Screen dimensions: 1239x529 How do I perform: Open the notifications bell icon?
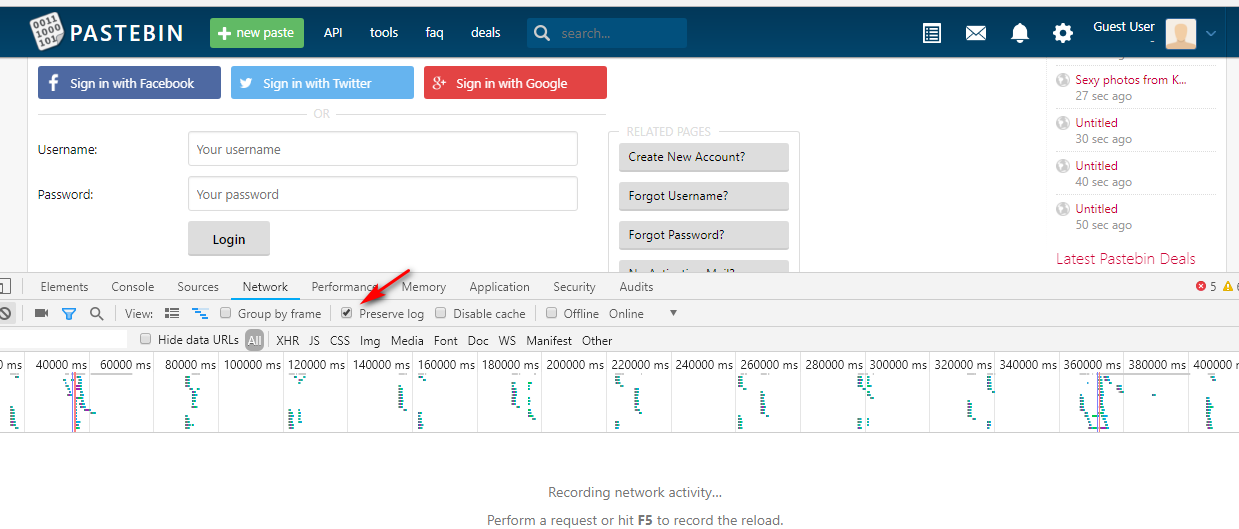pos(1019,33)
